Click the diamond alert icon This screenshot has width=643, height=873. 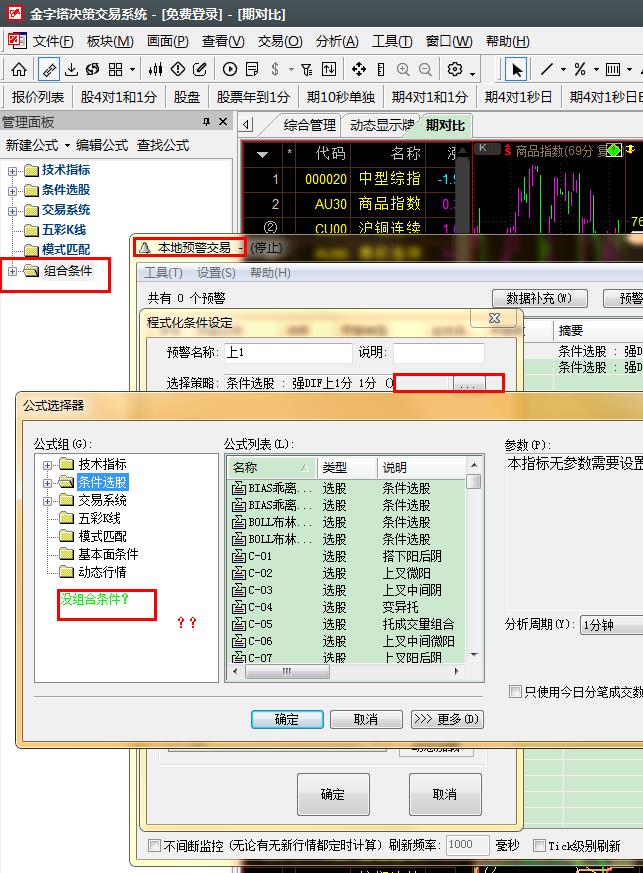coord(178,70)
